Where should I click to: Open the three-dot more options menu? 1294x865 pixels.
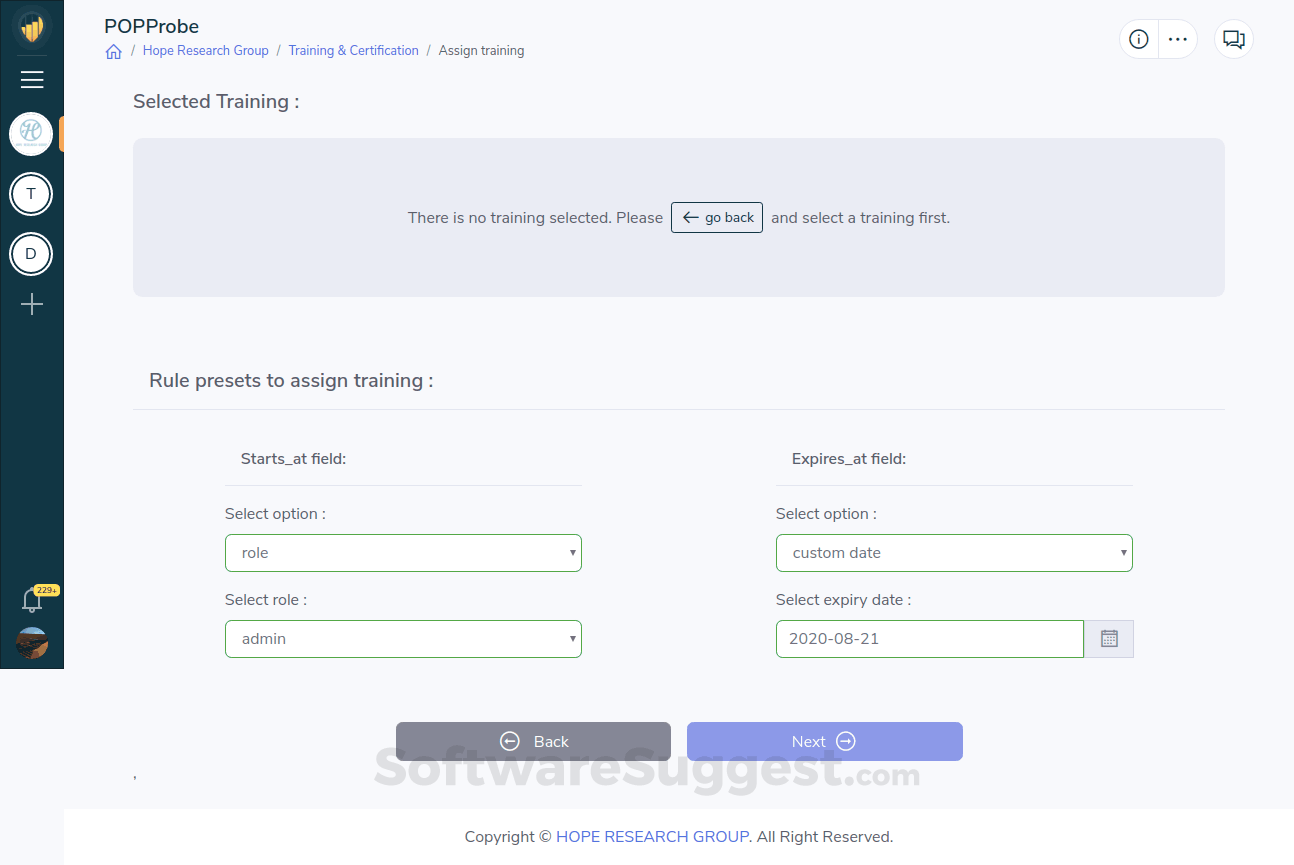click(x=1178, y=39)
